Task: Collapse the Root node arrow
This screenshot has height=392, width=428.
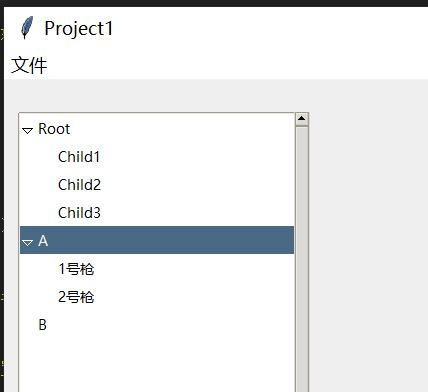Action: pos(27,131)
